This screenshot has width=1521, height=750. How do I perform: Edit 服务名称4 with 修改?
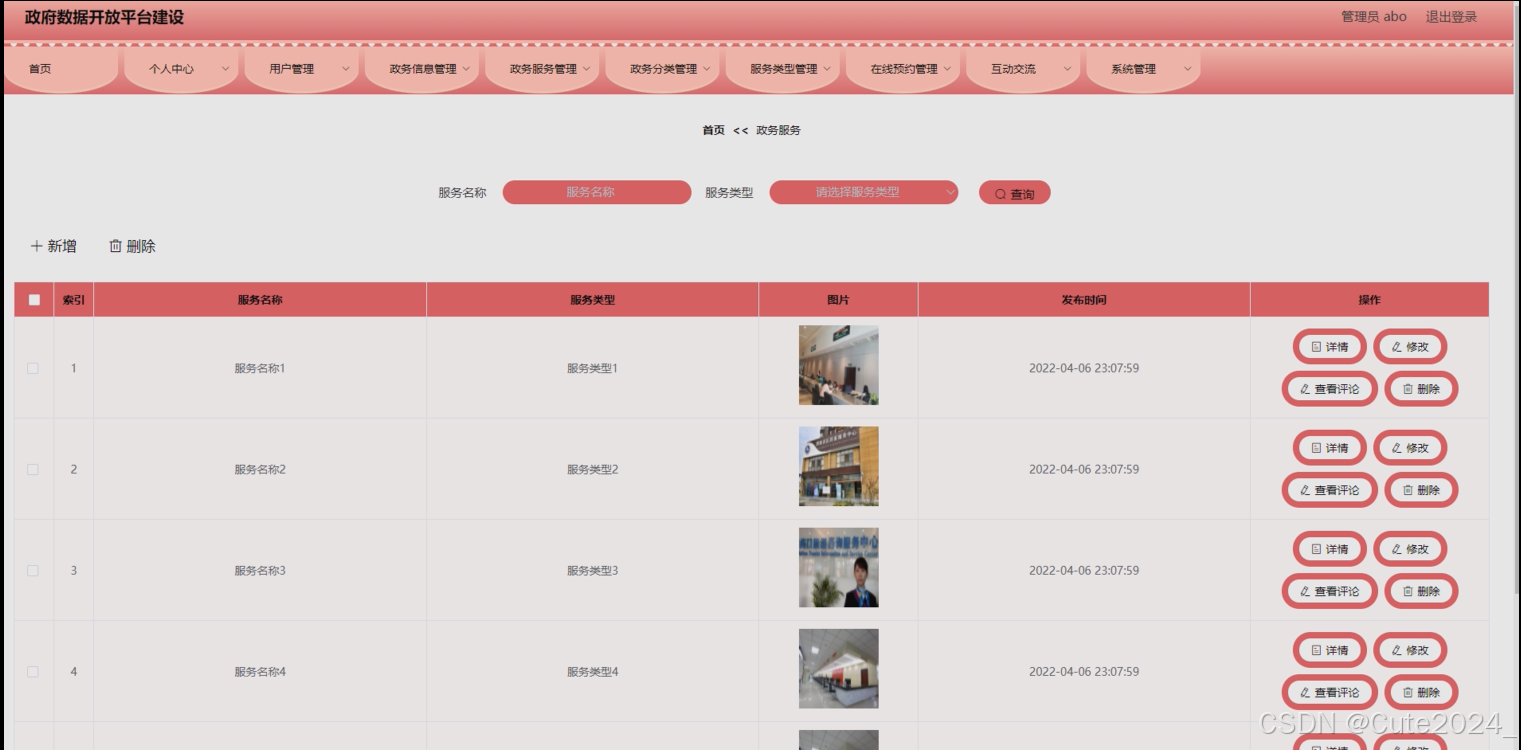click(x=1410, y=650)
